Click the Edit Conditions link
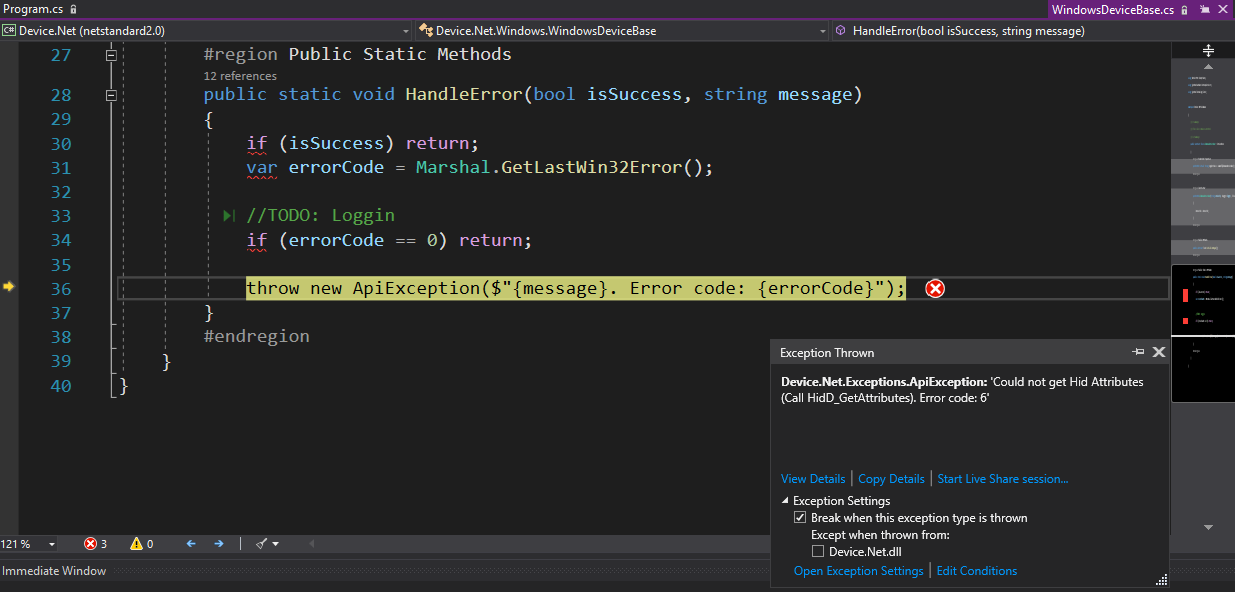1235x592 pixels. click(x=977, y=571)
